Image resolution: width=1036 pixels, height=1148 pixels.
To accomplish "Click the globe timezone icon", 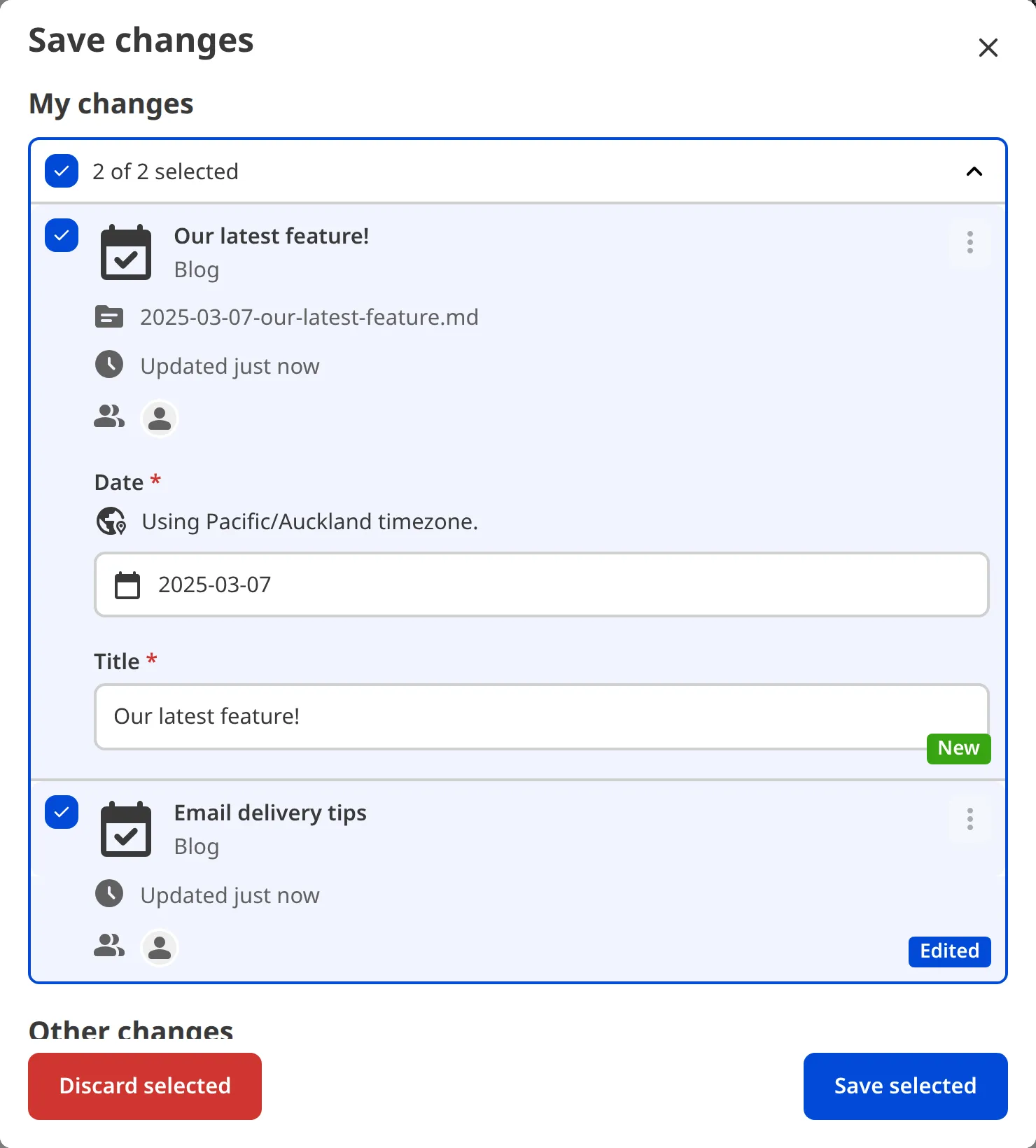I will (111, 521).
